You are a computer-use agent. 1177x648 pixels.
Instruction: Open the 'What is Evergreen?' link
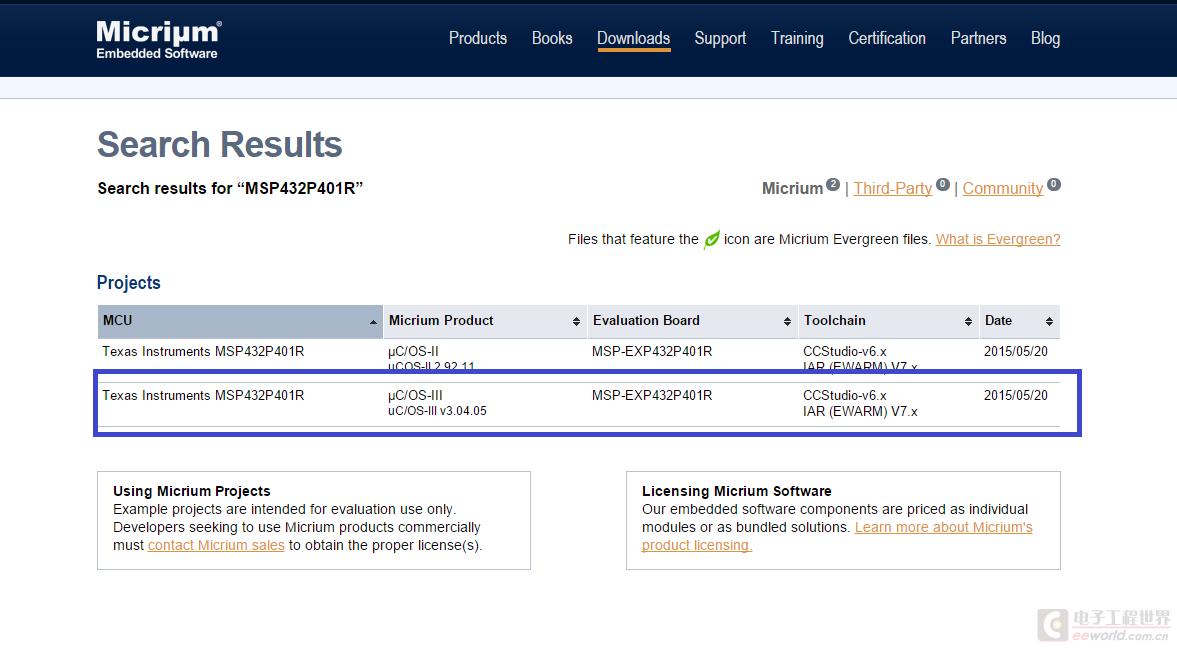click(998, 239)
